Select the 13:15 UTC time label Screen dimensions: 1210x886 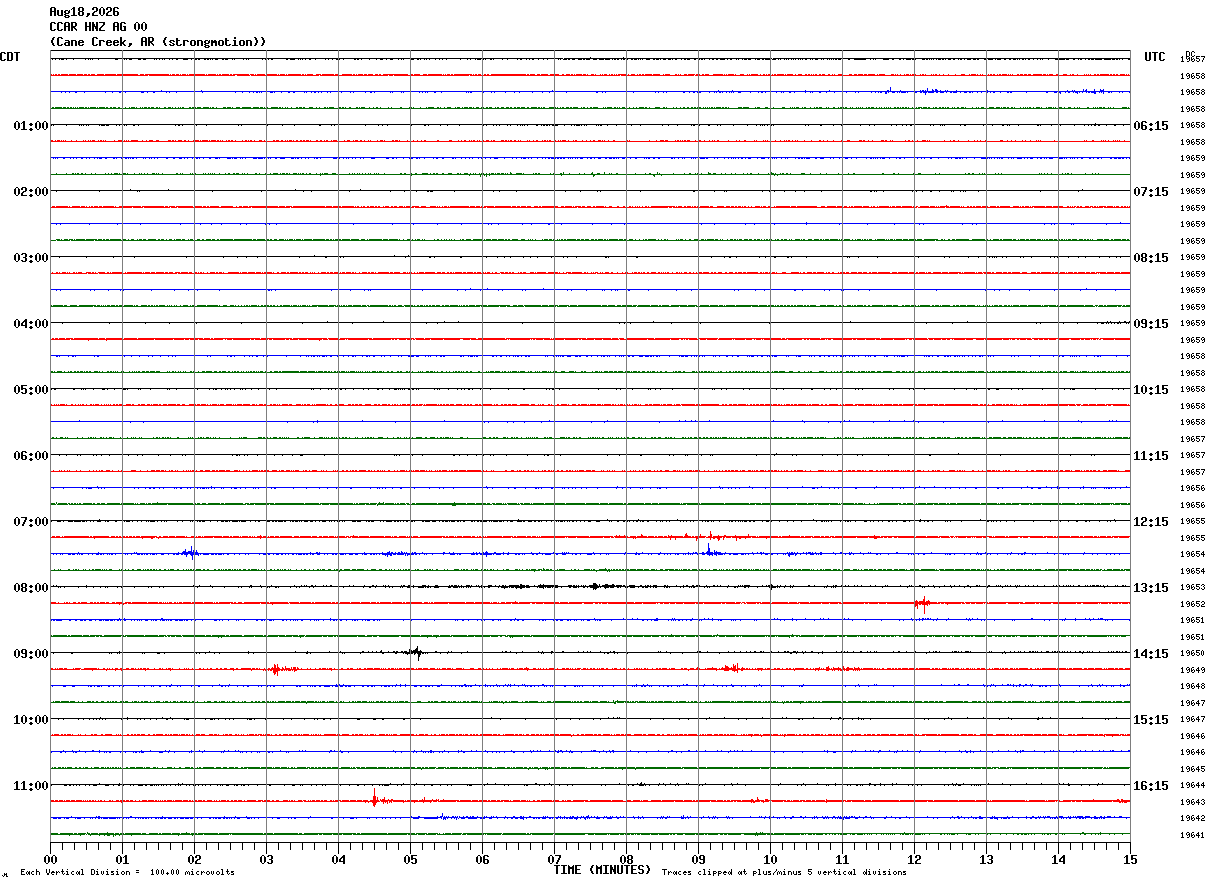1151,587
